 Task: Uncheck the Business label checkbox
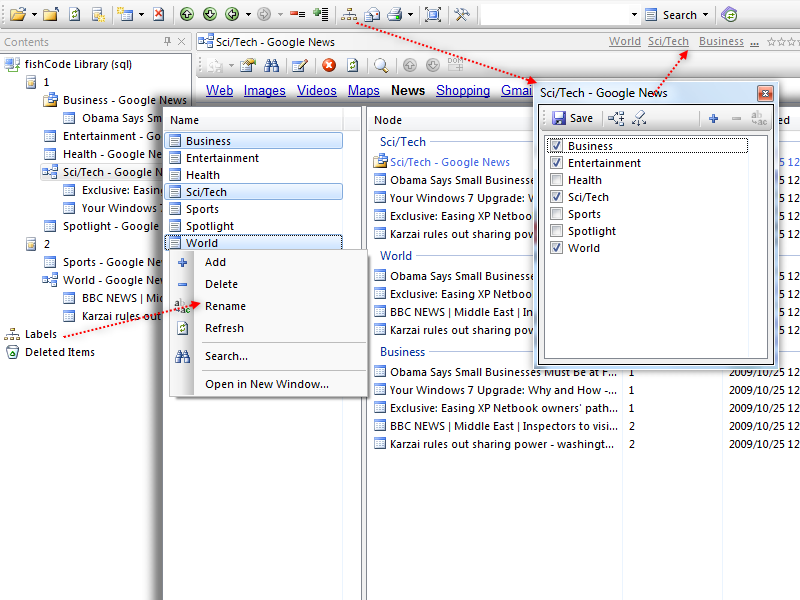556,146
